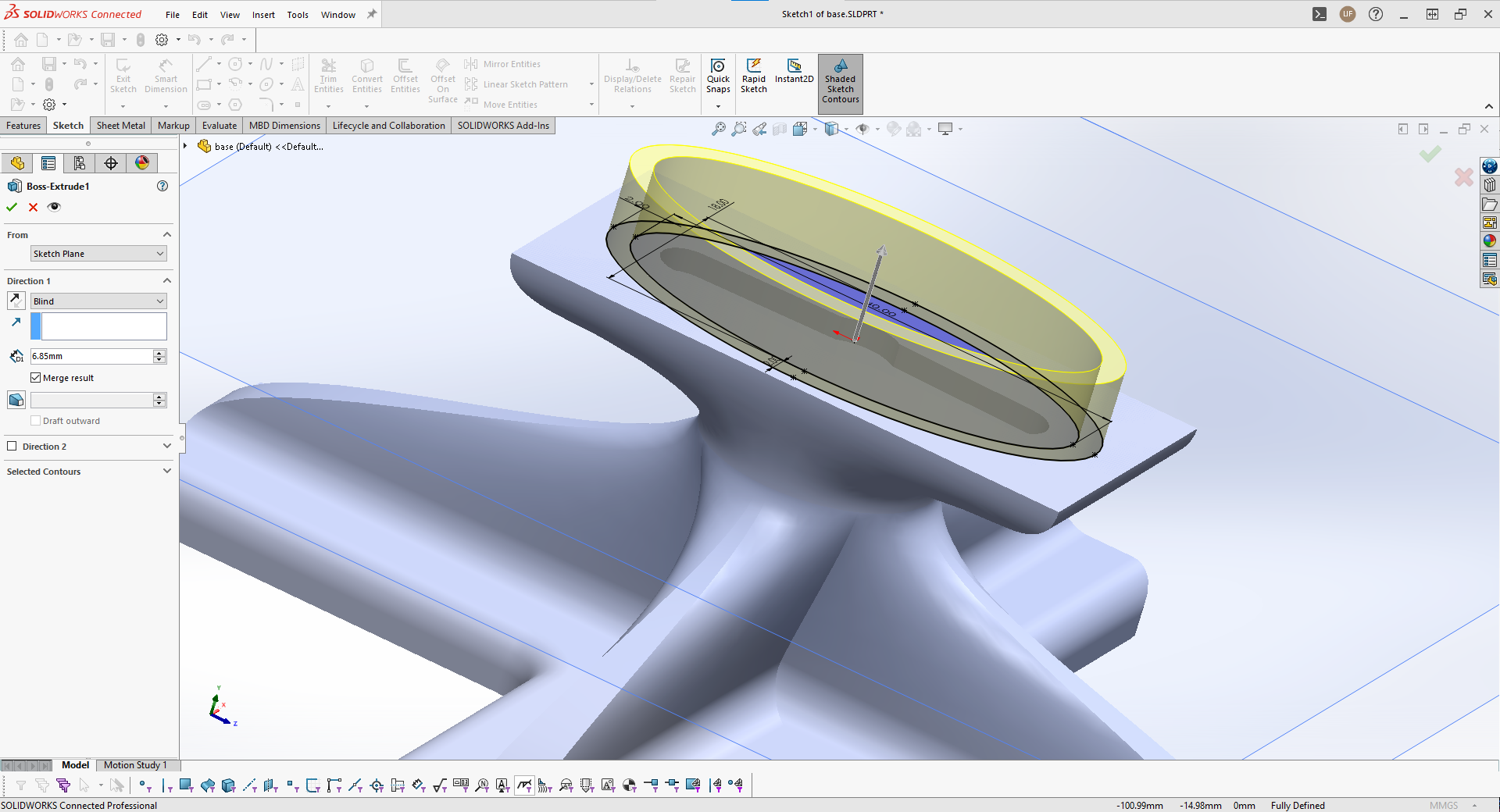Click the Trim Entities tool
This screenshot has width=1500, height=812.
pos(329,76)
